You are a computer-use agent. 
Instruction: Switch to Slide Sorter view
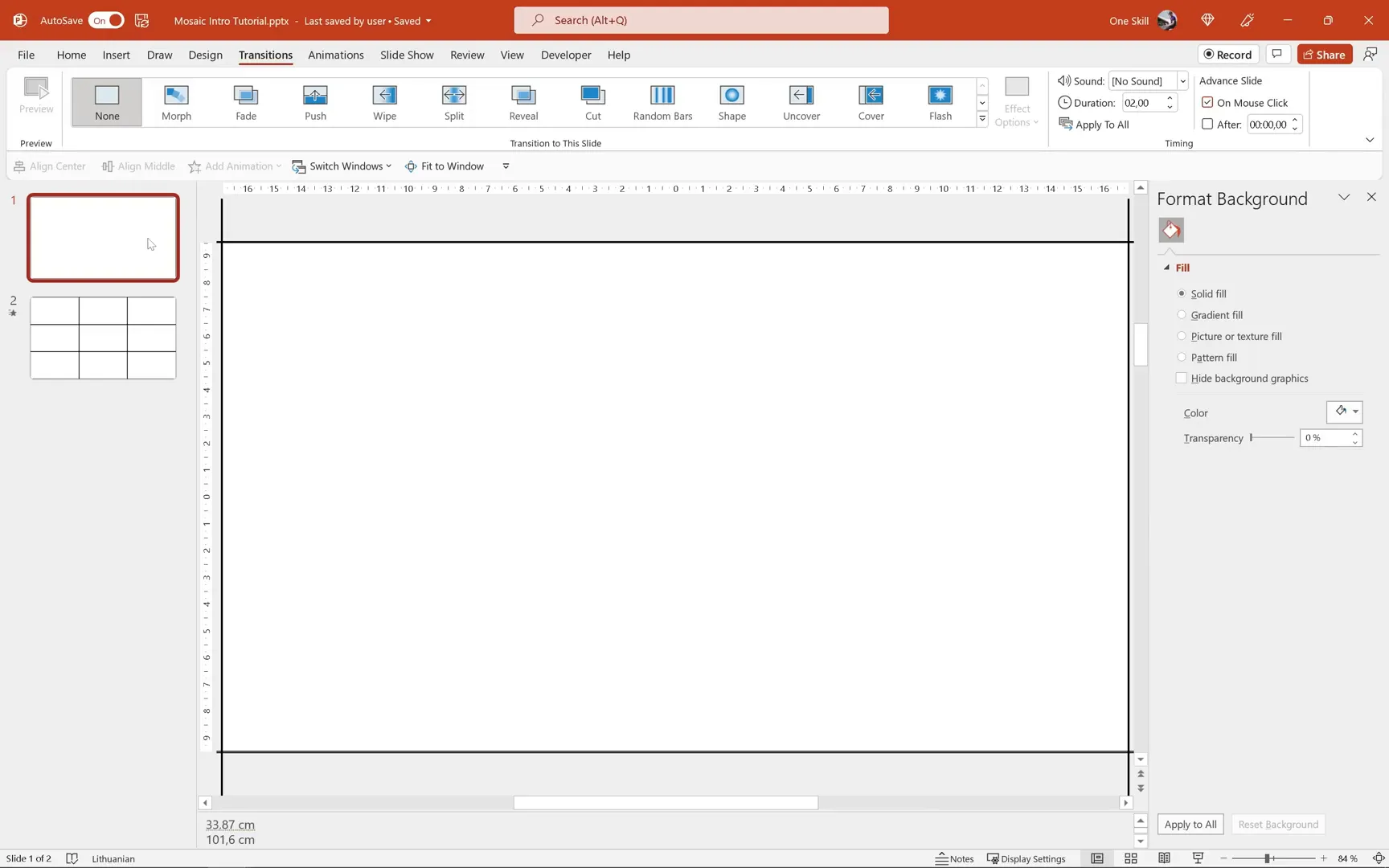[1131, 858]
